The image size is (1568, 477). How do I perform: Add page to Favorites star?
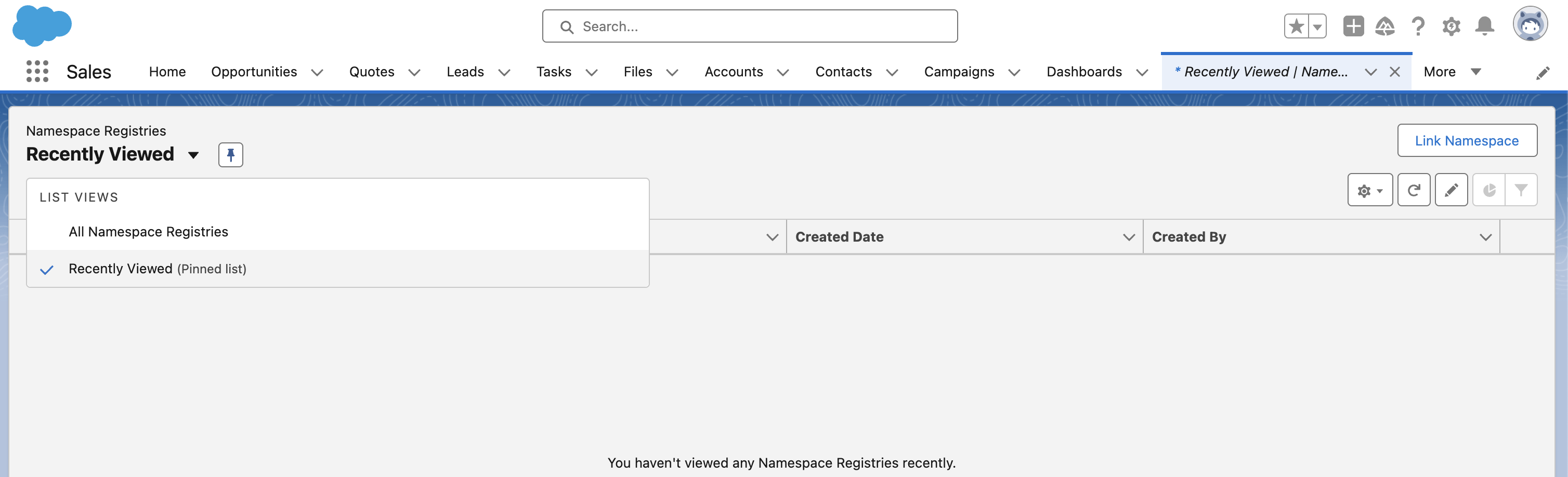click(x=1296, y=26)
